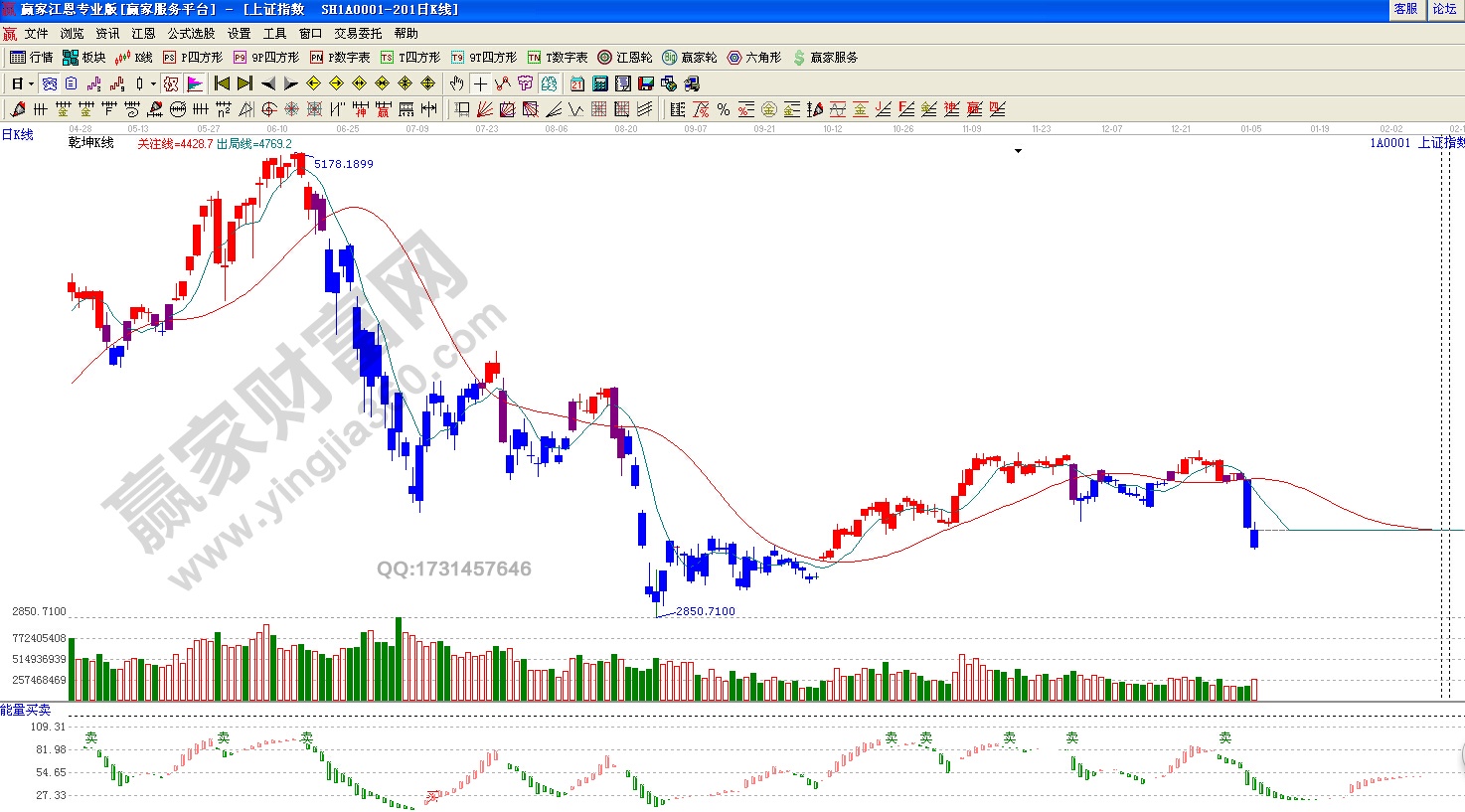Viewport: 1465px width, 812px height.
Task: Toggle the pink flag chart button
Action: click(195, 83)
